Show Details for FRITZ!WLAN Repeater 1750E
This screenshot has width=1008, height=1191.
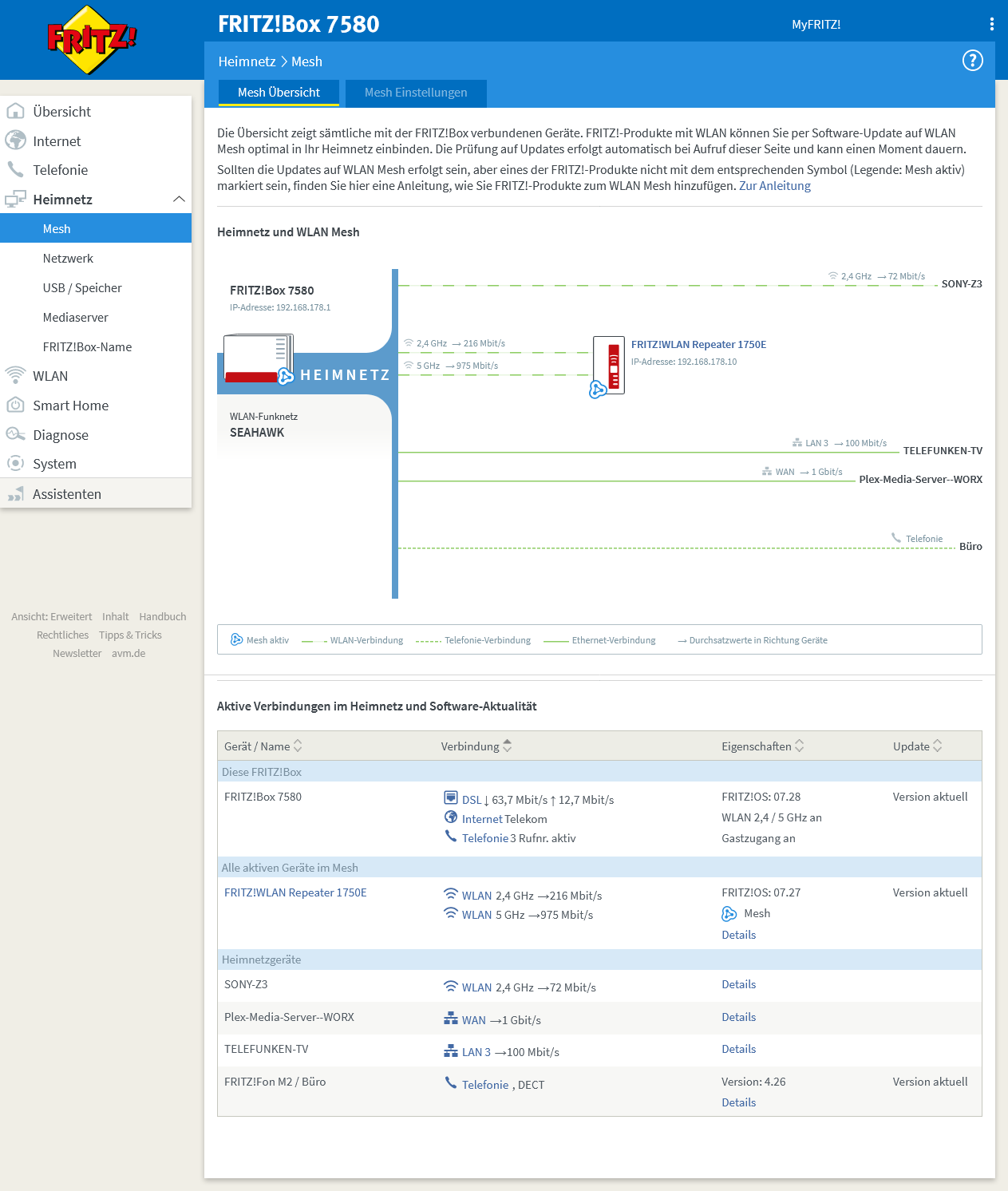click(x=737, y=934)
